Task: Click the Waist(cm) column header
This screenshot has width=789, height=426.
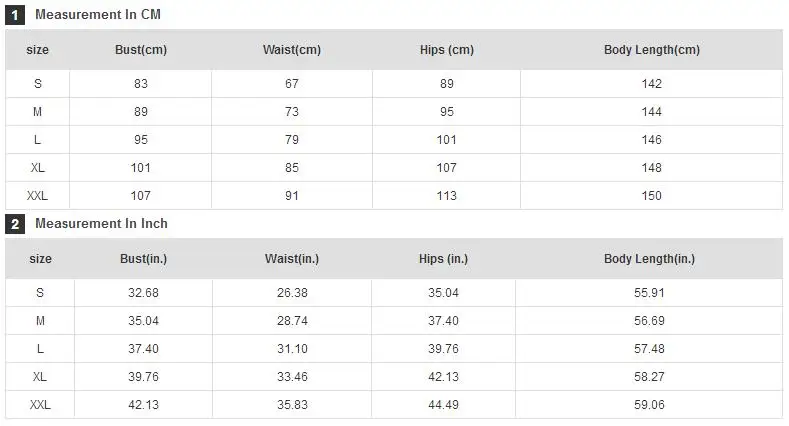Action: [x=292, y=50]
